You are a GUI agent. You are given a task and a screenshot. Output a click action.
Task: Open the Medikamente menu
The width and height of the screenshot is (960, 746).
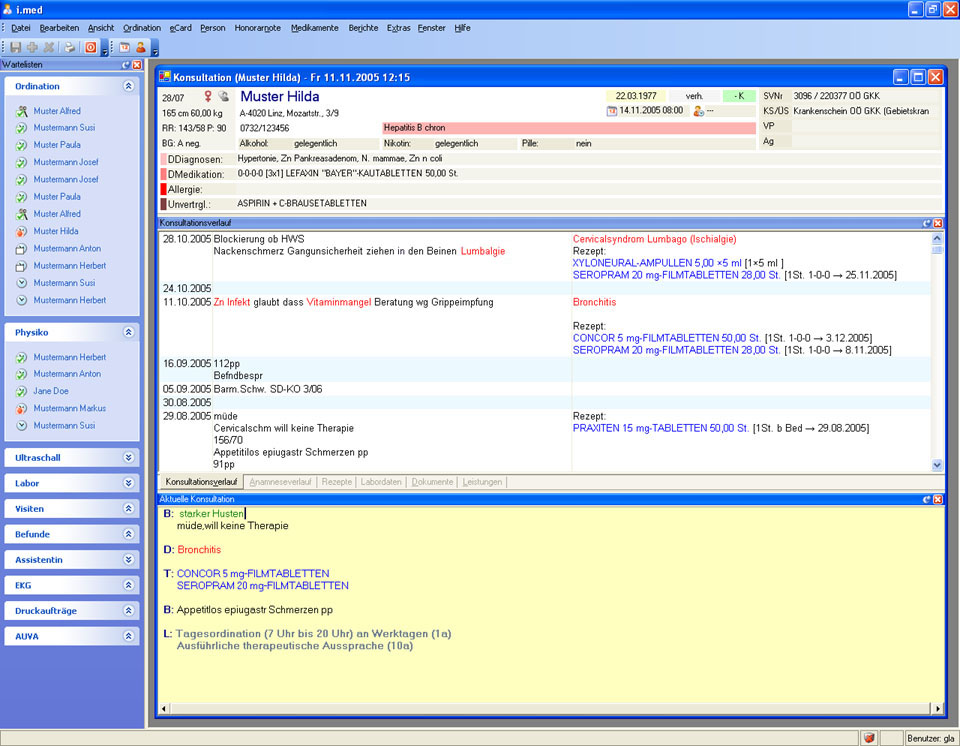tap(314, 28)
